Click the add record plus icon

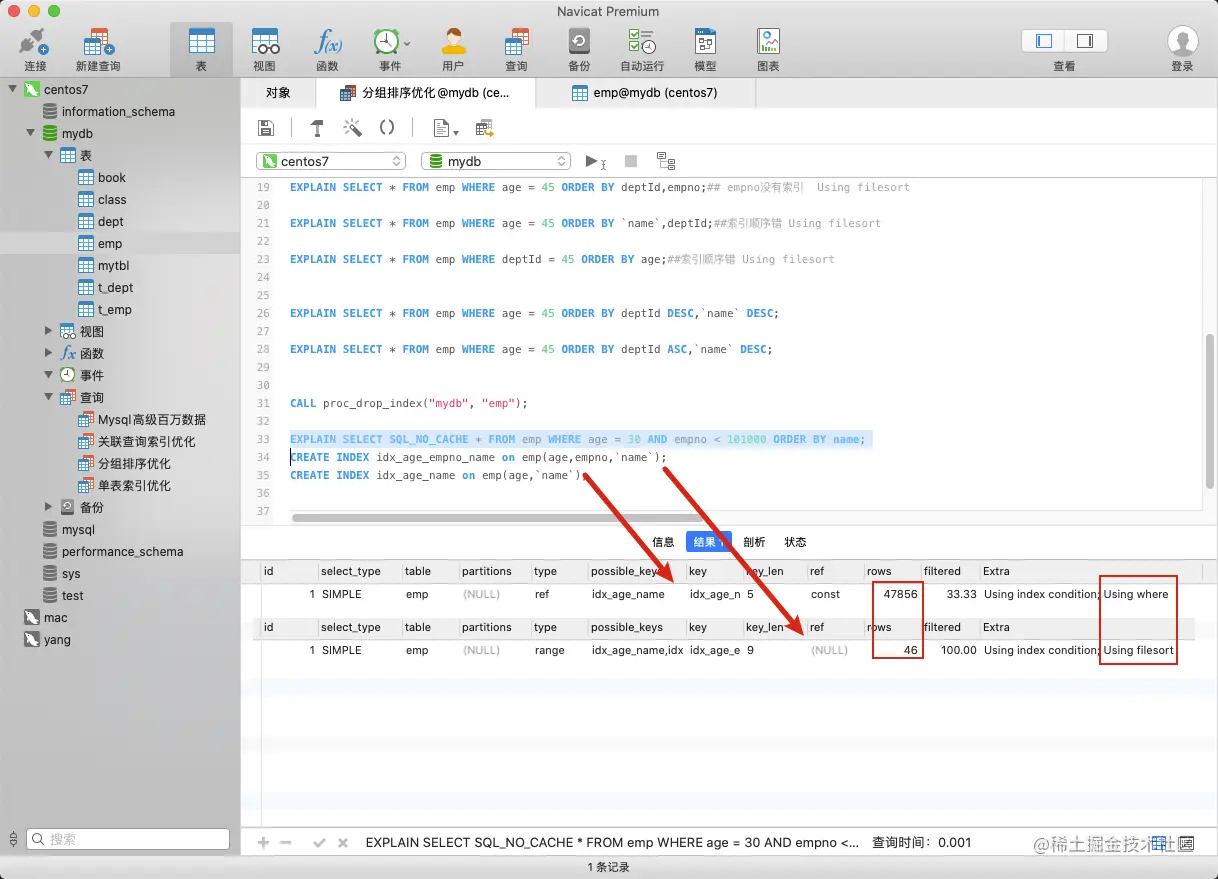(264, 843)
